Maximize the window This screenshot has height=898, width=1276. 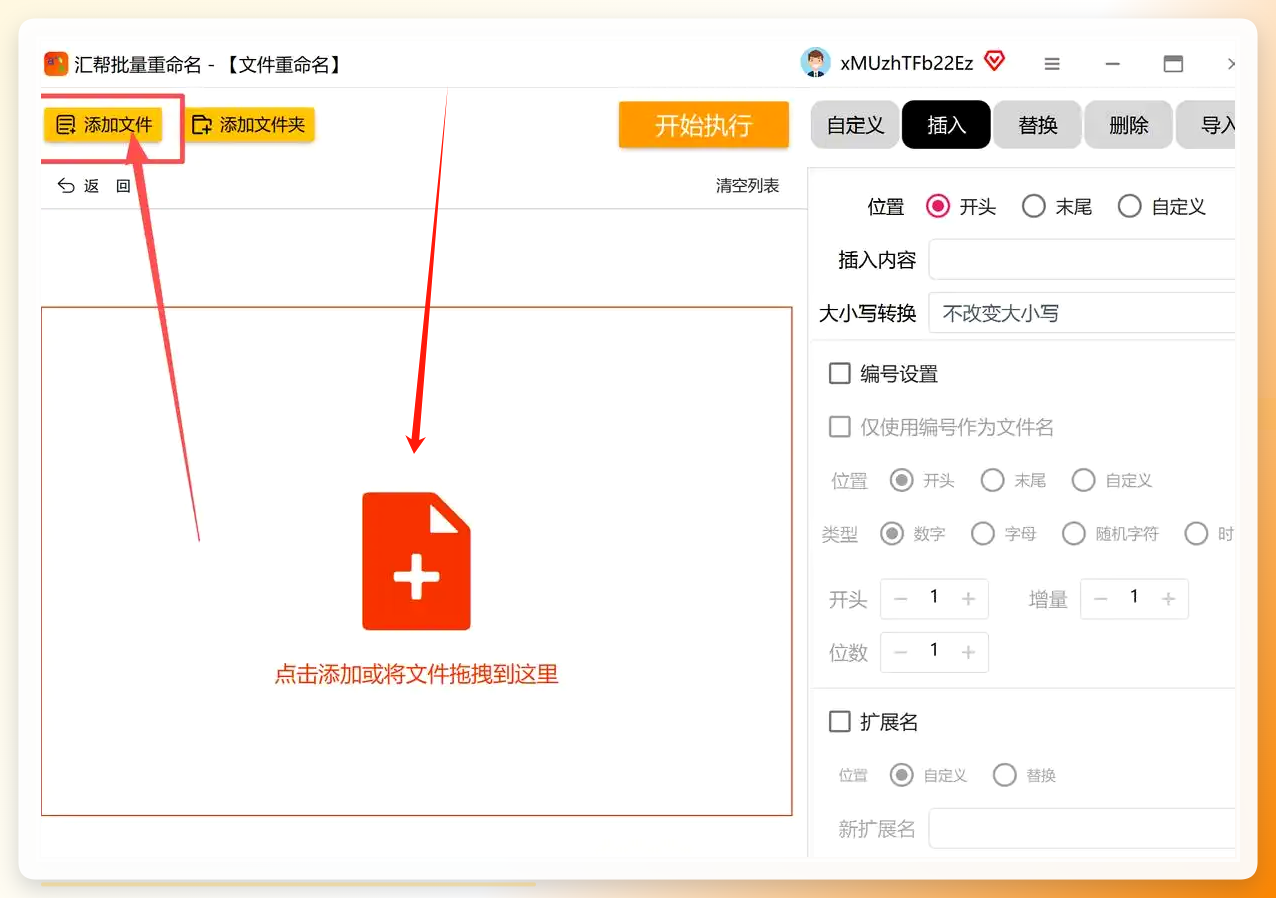pyautogui.click(x=1173, y=64)
